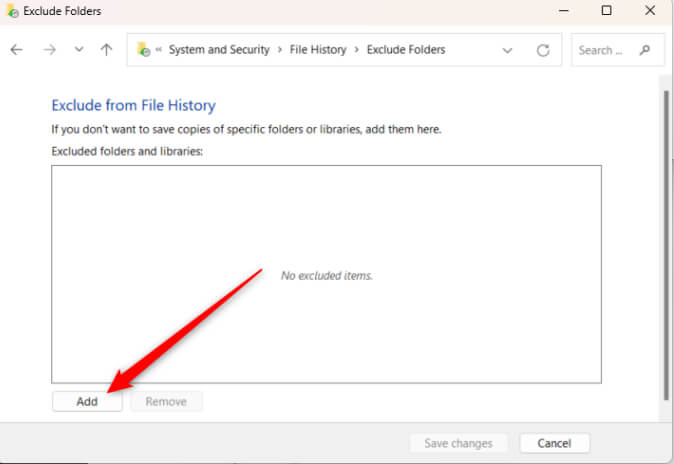This screenshot has width=674, height=464.
Task: Click the title bar Exclude Folders icon
Action: [12, 10]
